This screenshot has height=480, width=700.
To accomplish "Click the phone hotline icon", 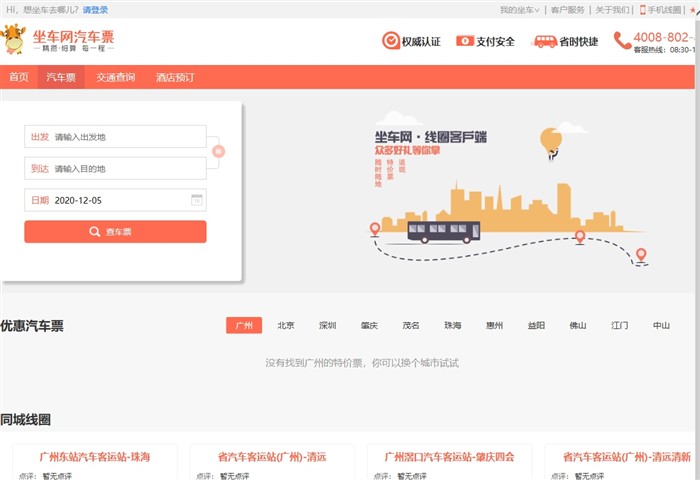I will point(622,40).
